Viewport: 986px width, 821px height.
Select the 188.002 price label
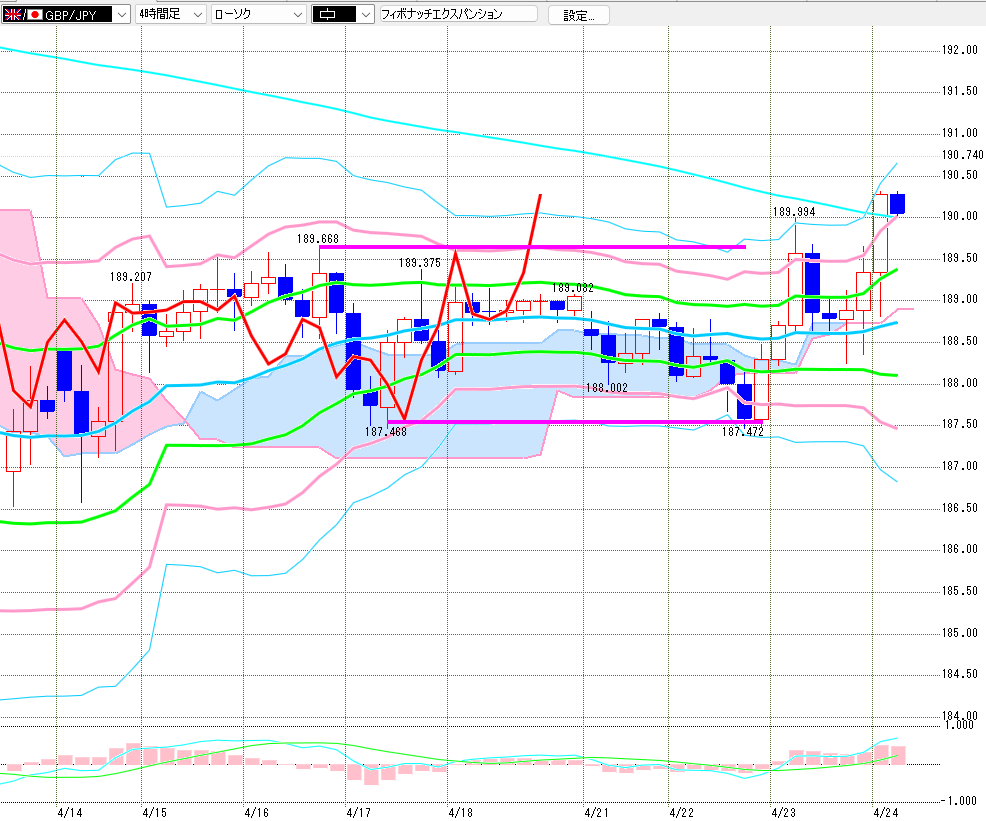pos(607,388)
